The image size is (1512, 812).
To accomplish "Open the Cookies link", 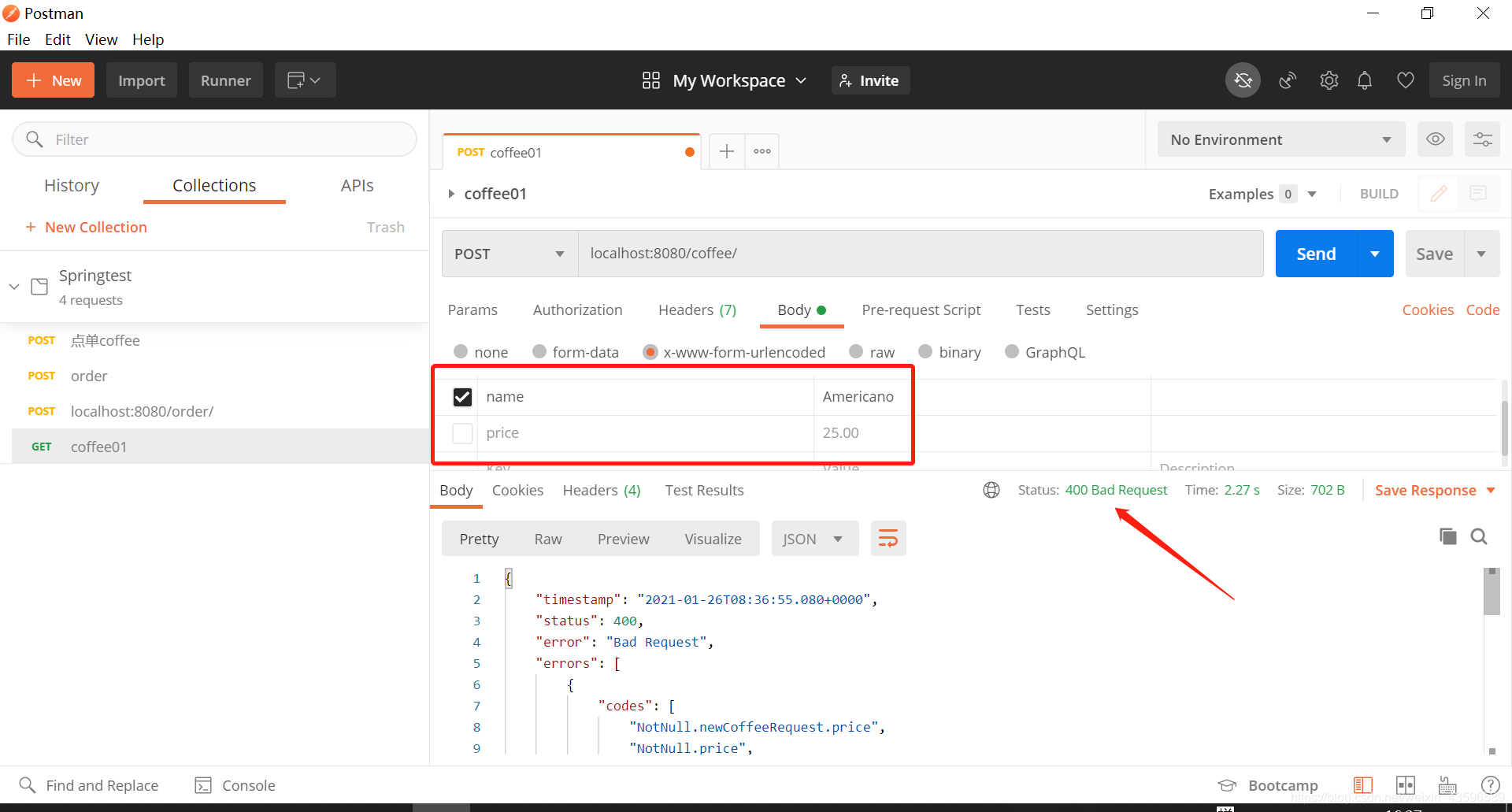I will coord(1428,310).
